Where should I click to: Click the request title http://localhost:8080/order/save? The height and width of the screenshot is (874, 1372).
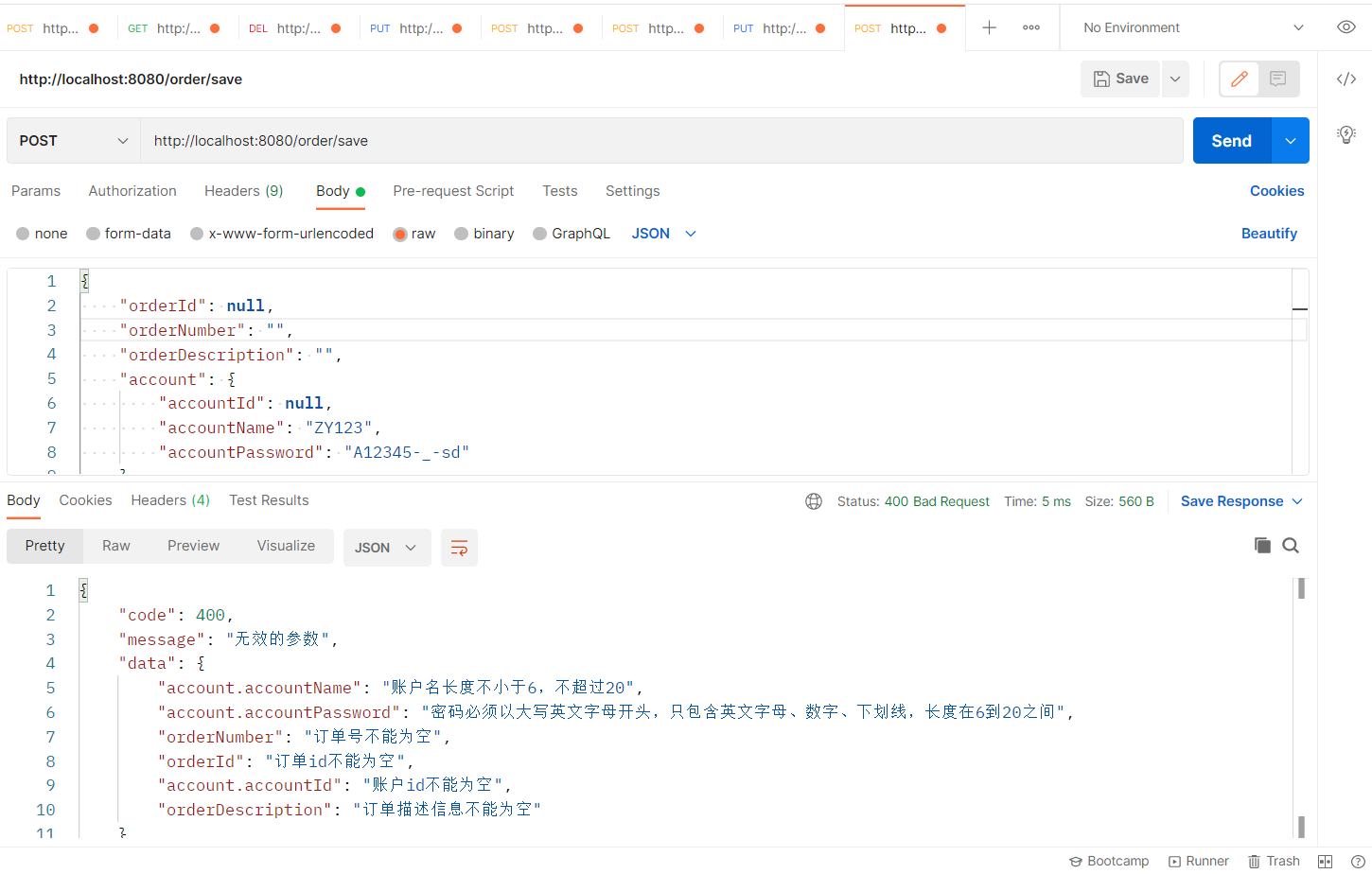131,79
